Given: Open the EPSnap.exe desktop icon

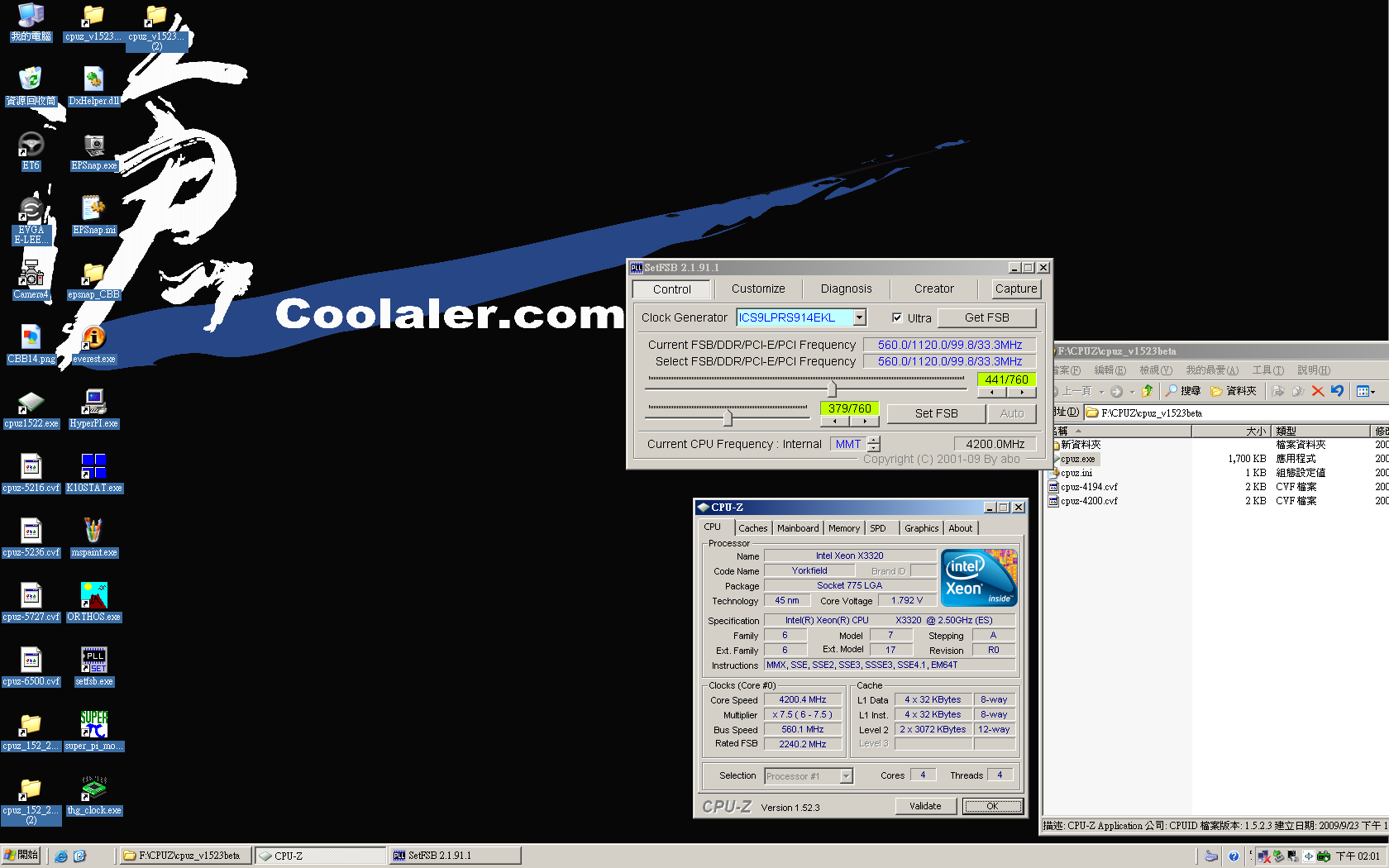Looking at the screenshot, I should (94, 152).
